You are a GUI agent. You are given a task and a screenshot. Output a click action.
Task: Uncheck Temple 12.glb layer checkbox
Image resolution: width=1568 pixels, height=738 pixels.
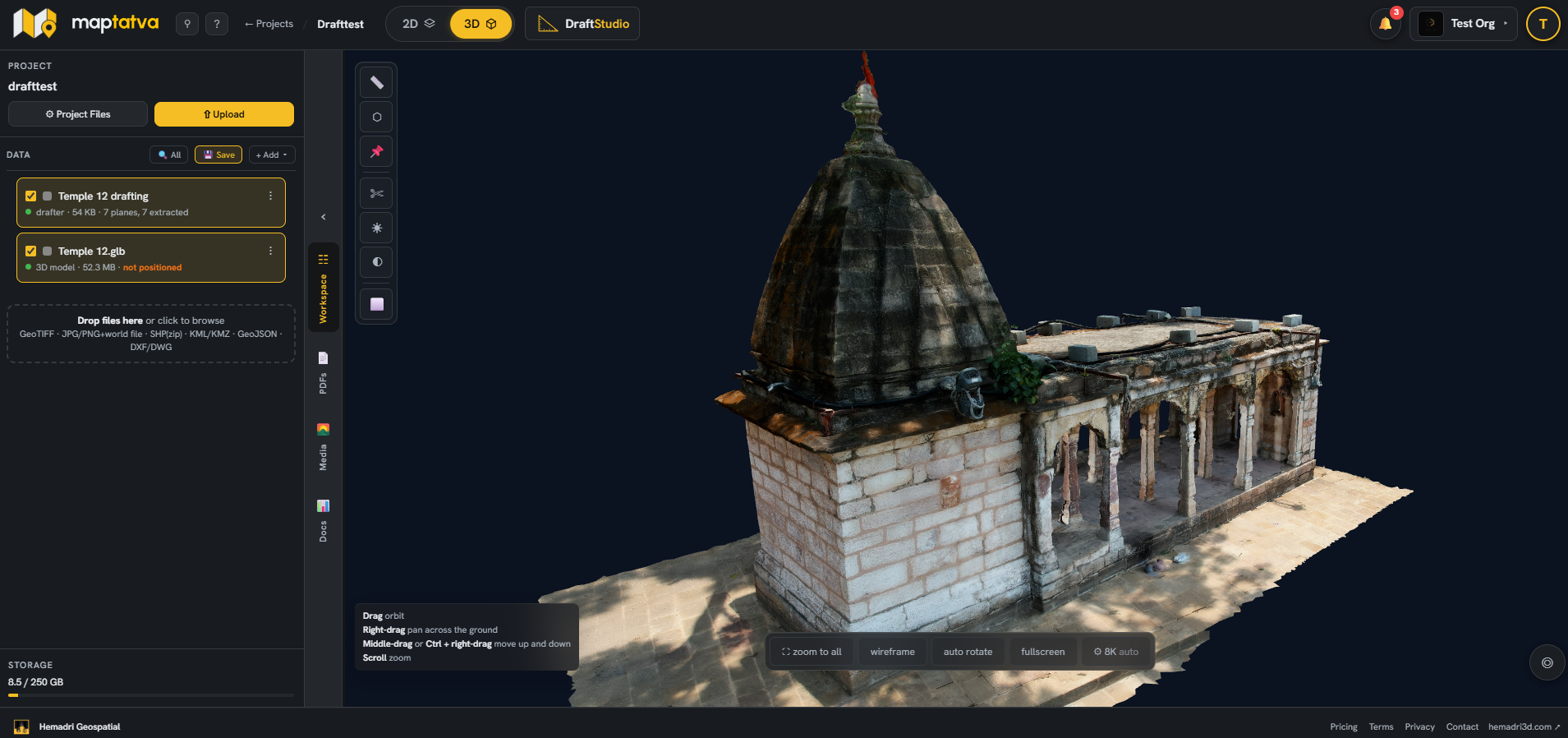tap(31, 251)
